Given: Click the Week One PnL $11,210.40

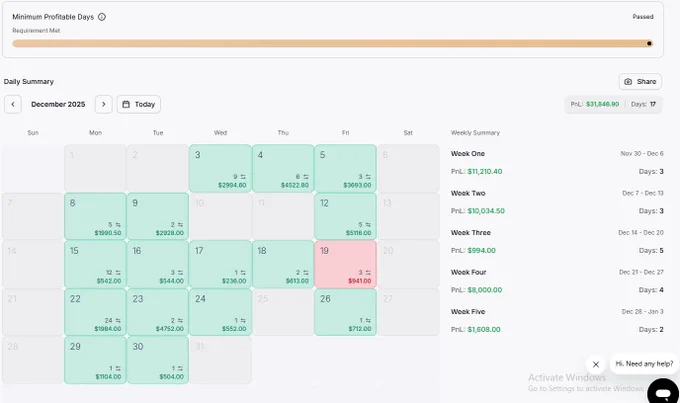Looking at the screenshot, I should 485,171.
